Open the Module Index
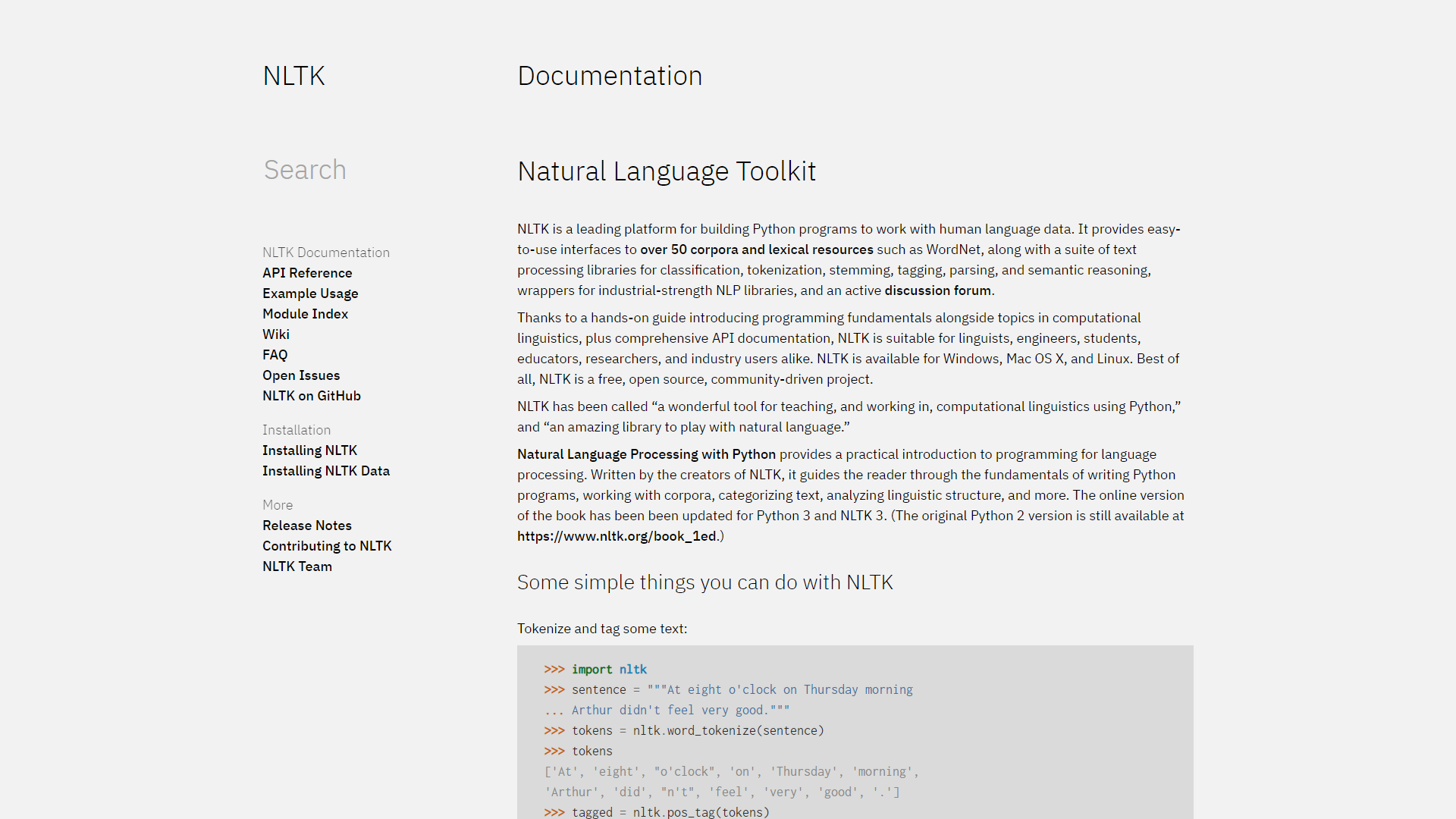Viewport: 1456px width, 819px height. [x=305, y=313]
